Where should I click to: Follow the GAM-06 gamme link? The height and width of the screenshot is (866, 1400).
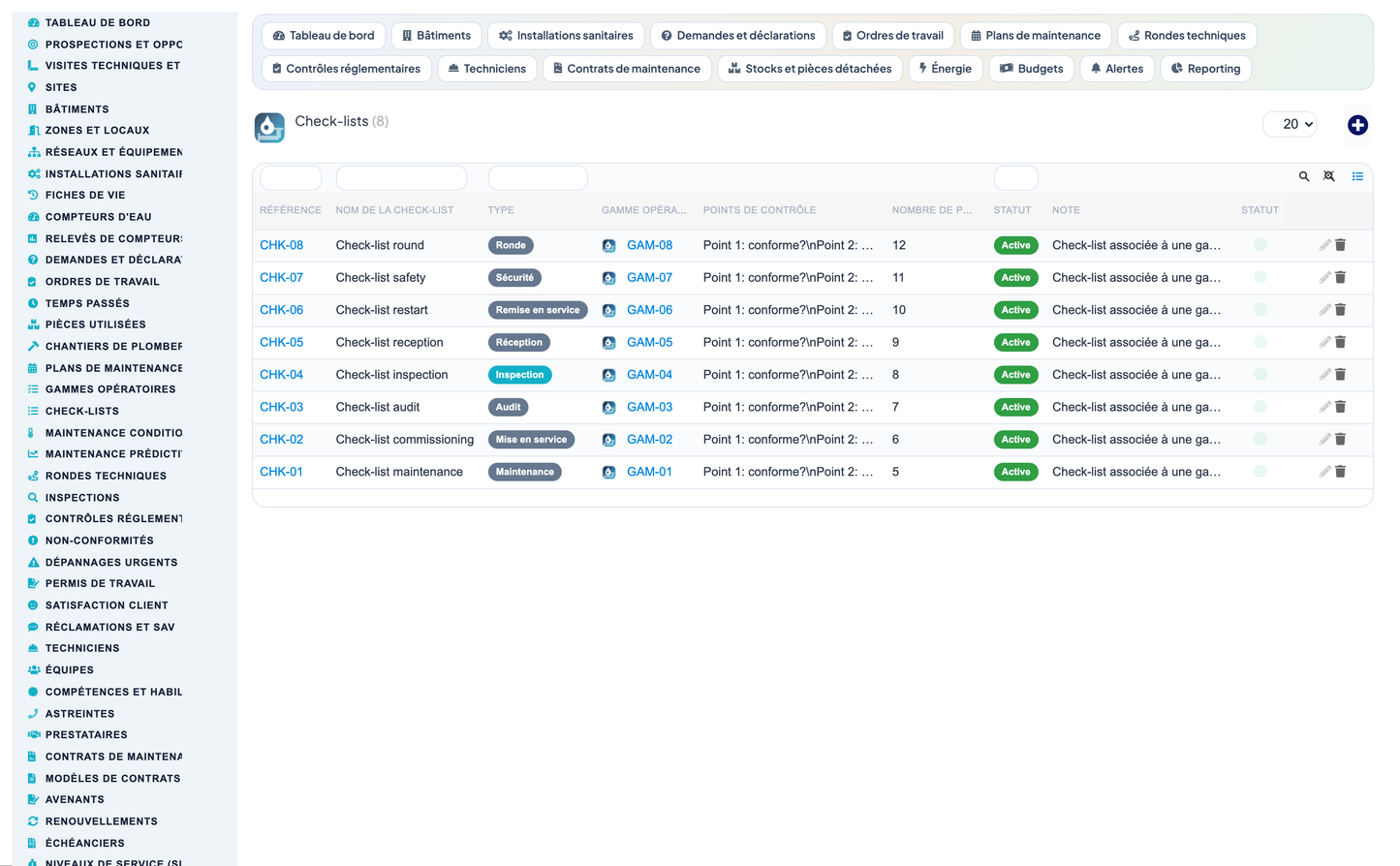tap(649, 310)
